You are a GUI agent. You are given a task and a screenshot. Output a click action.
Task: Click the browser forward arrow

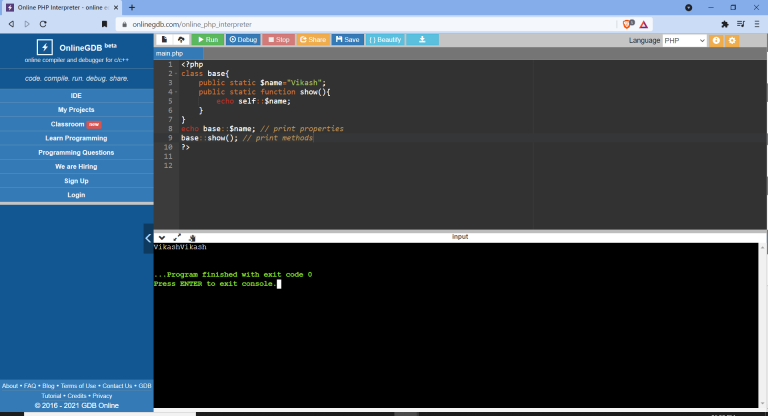pyautogui.click(x=27, y=24)
